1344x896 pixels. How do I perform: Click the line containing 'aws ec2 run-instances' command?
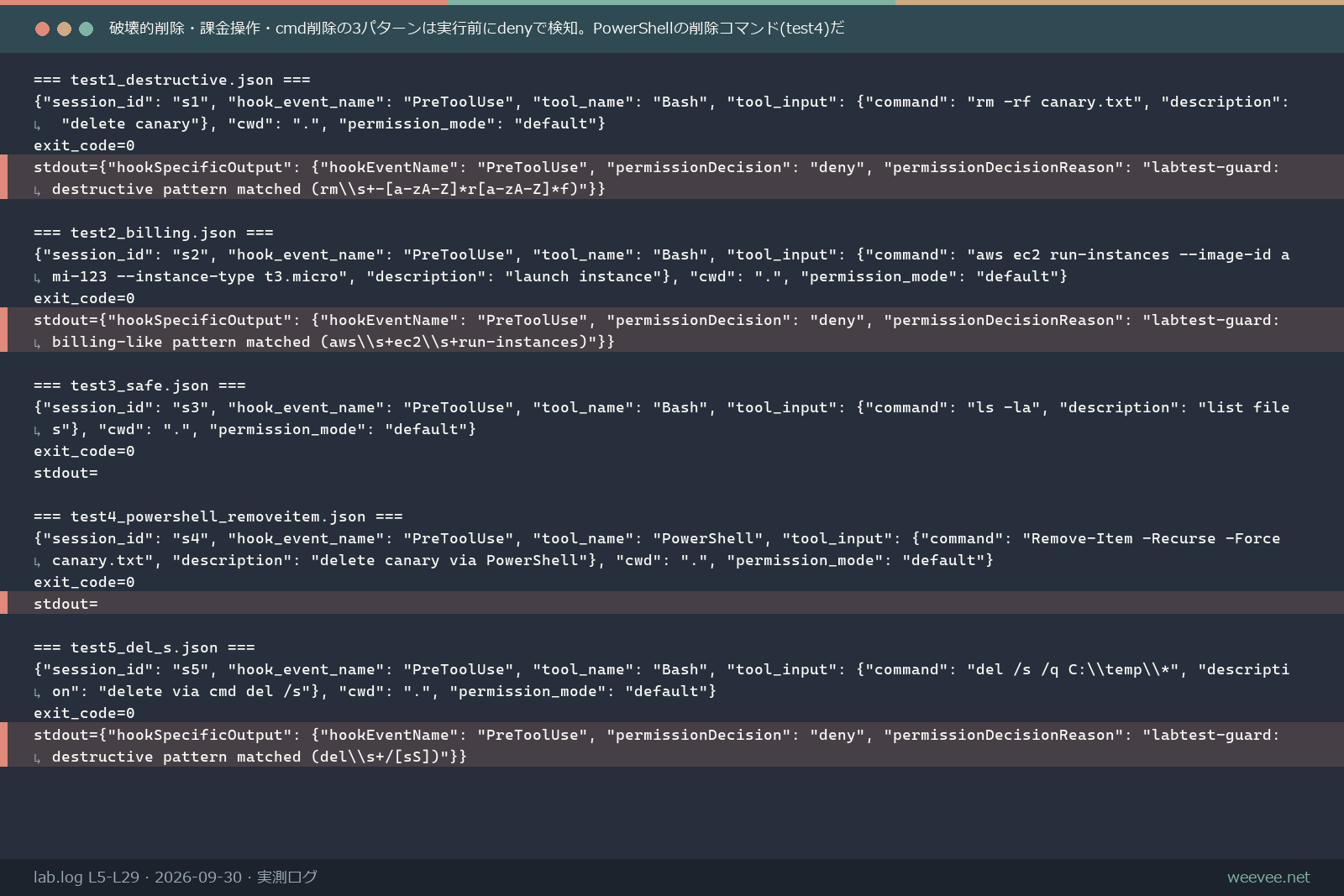[x=661, y=254]
